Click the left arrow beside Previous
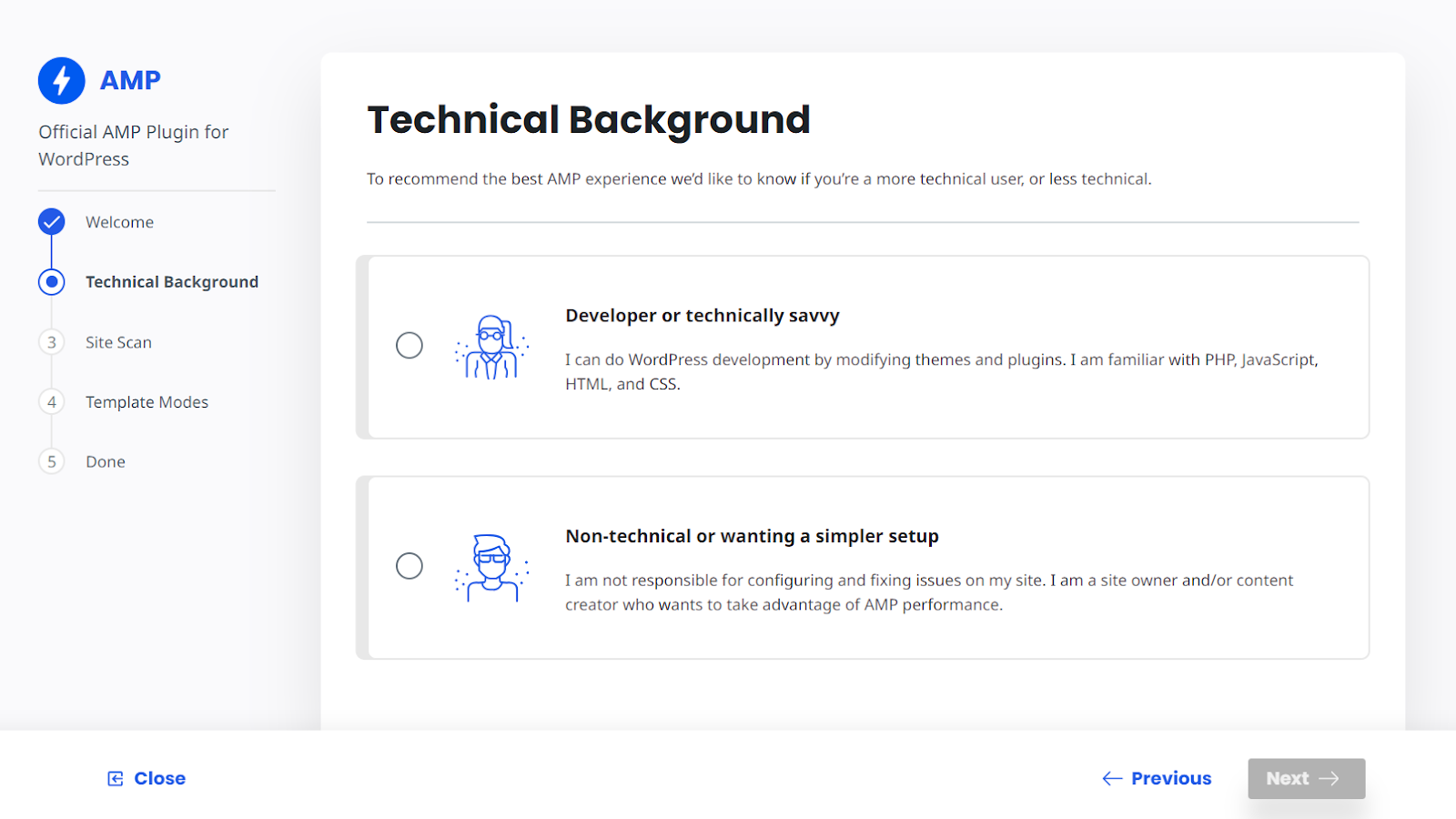 pyautogui.click(x=1112, y=779)
